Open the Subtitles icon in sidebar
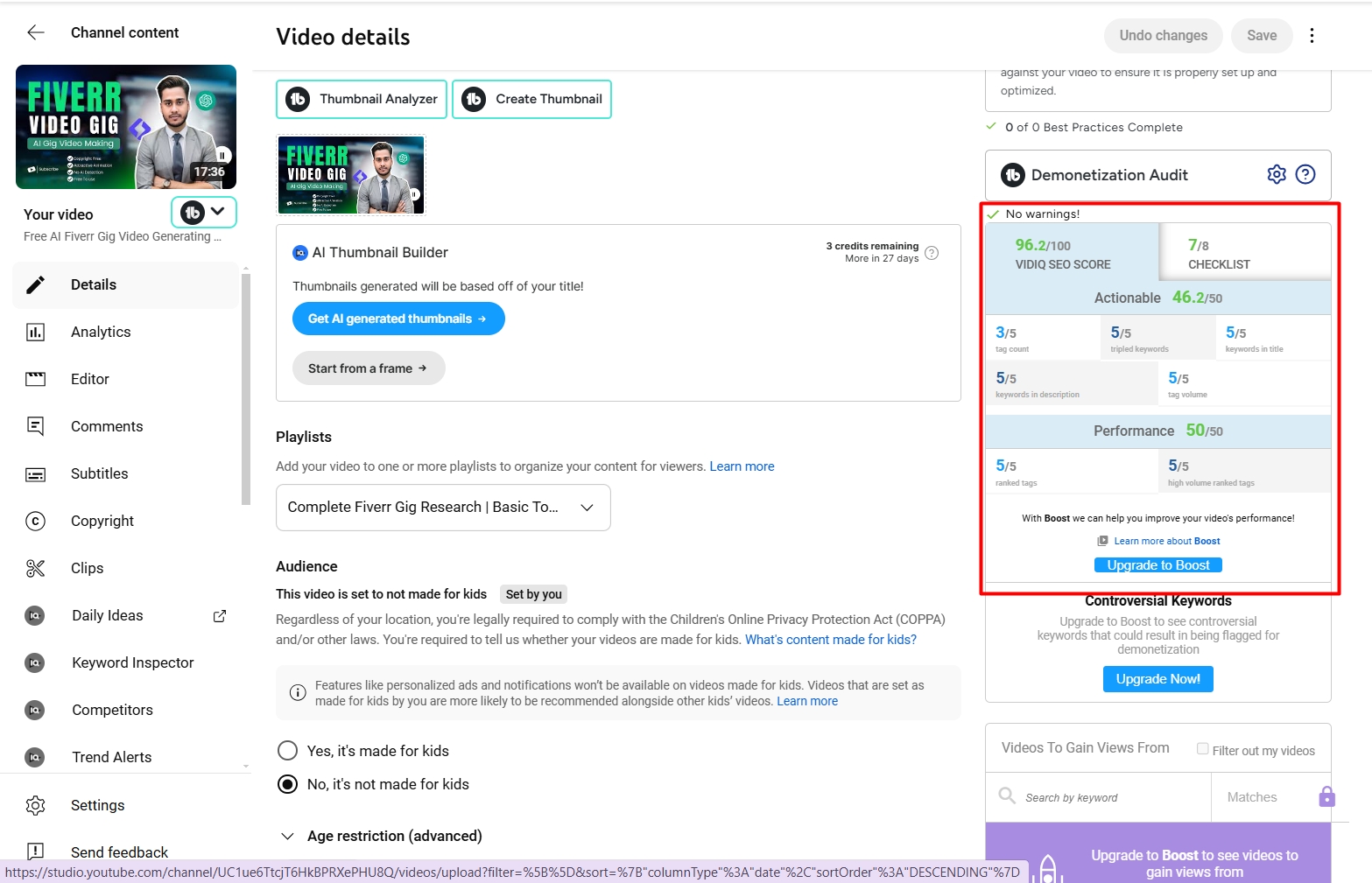The image size is (1372, 883). (x=35, y=473)
